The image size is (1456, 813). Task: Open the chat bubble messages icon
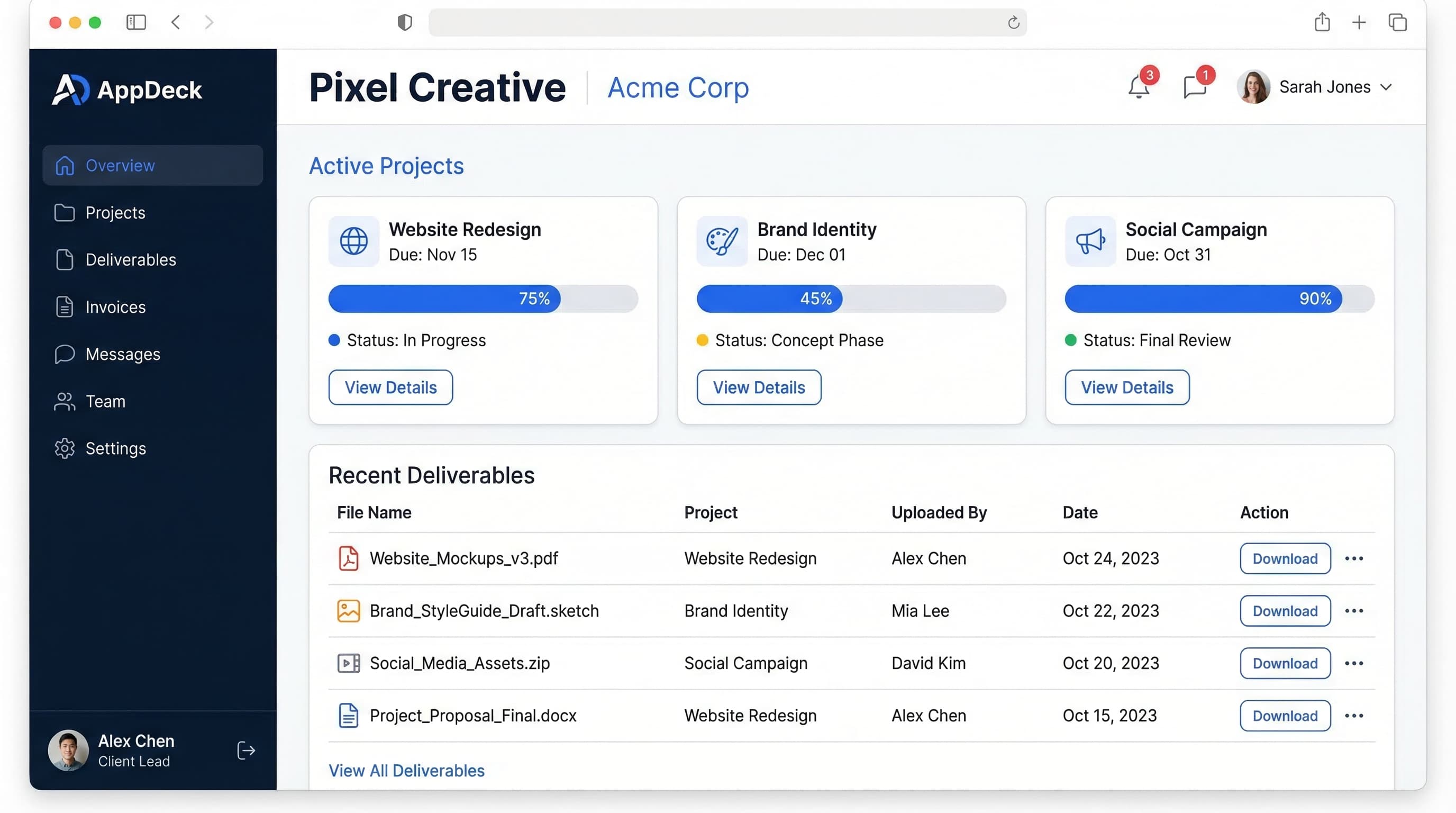pyautogui.click(x=1194, y=87)
